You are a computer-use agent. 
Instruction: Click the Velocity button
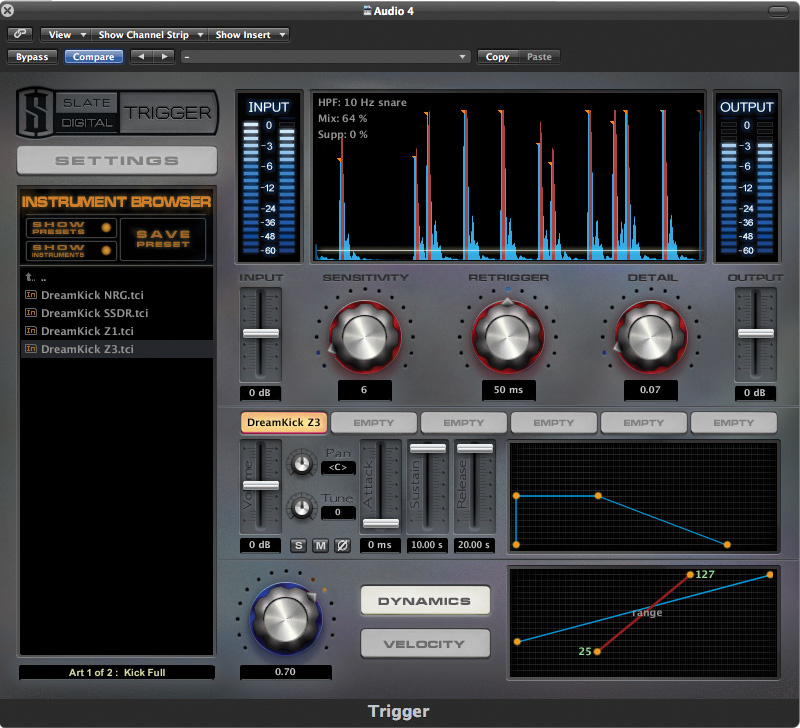425,644
